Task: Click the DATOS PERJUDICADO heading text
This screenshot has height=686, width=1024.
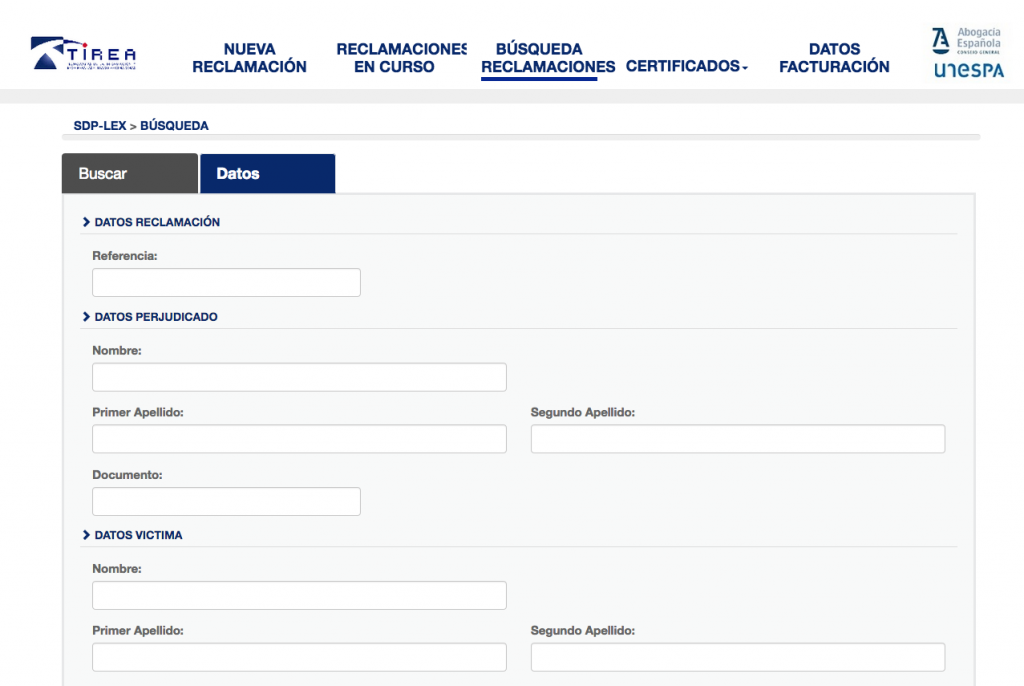Action: (x=156, y=317)
